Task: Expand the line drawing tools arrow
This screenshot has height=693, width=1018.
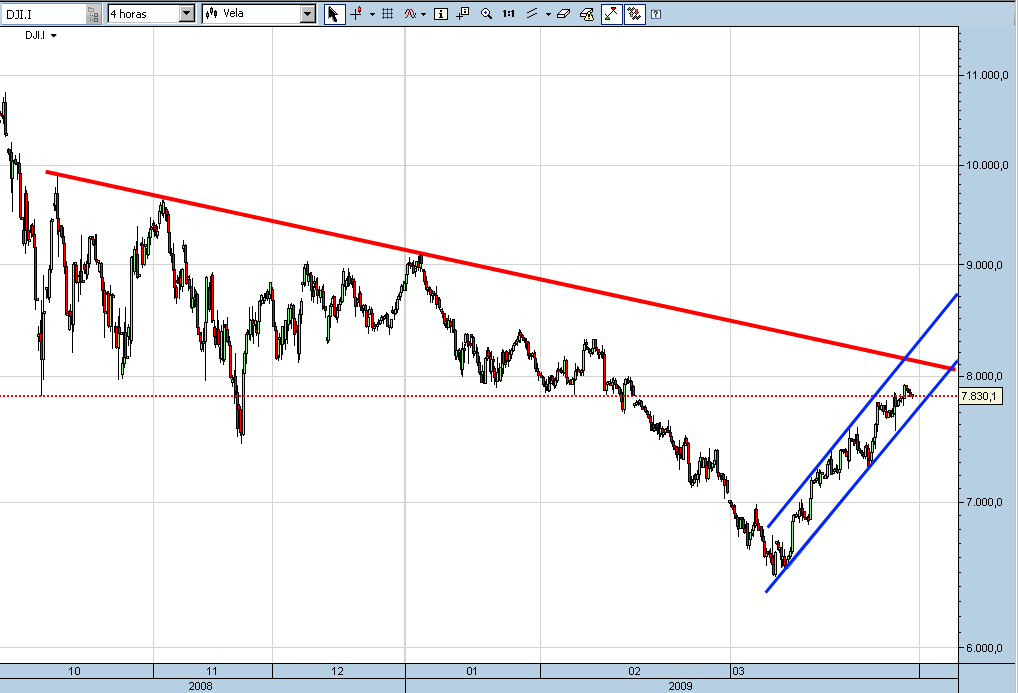Action: pyautogui.click(x=549, y=14)
